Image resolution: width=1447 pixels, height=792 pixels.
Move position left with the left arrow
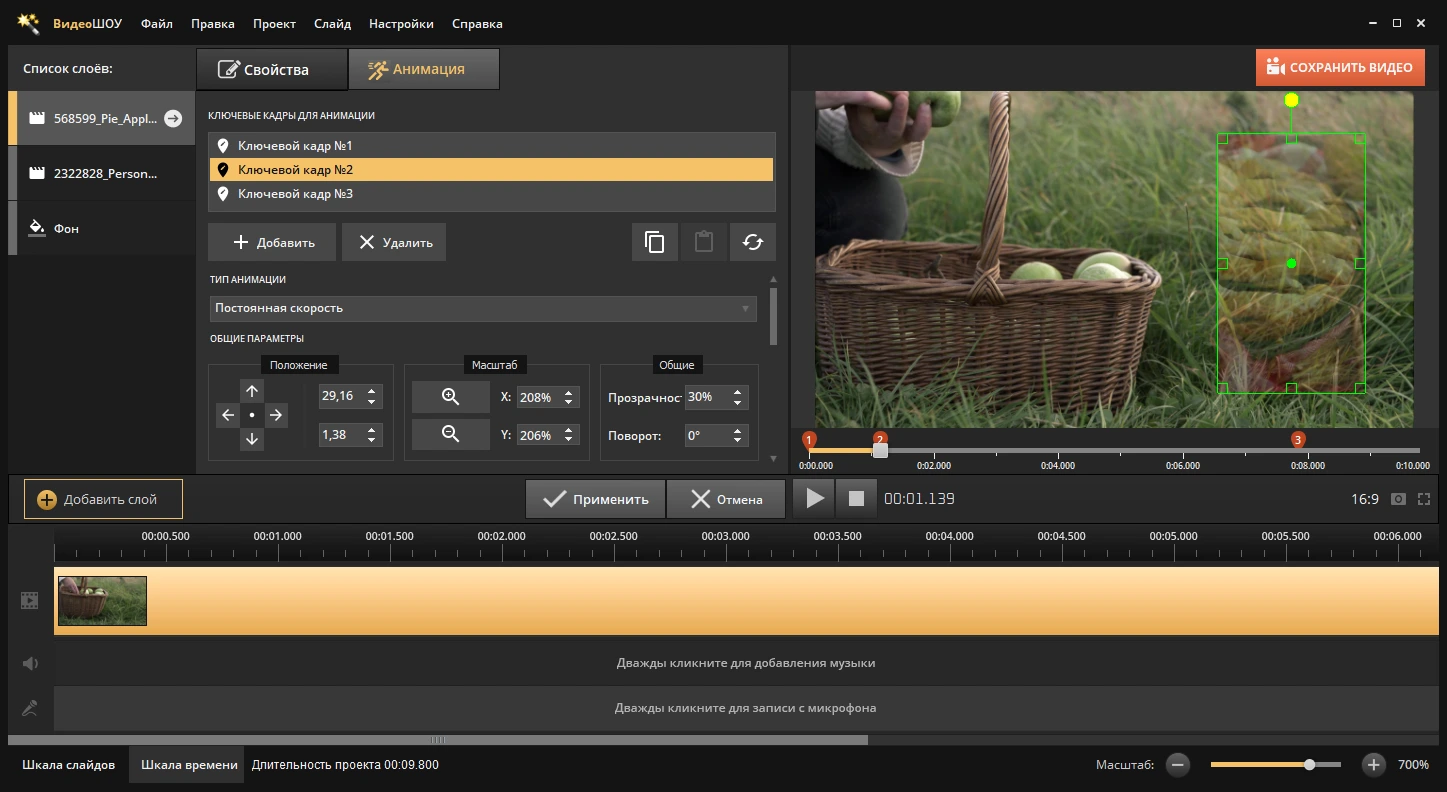coord(228,415)
